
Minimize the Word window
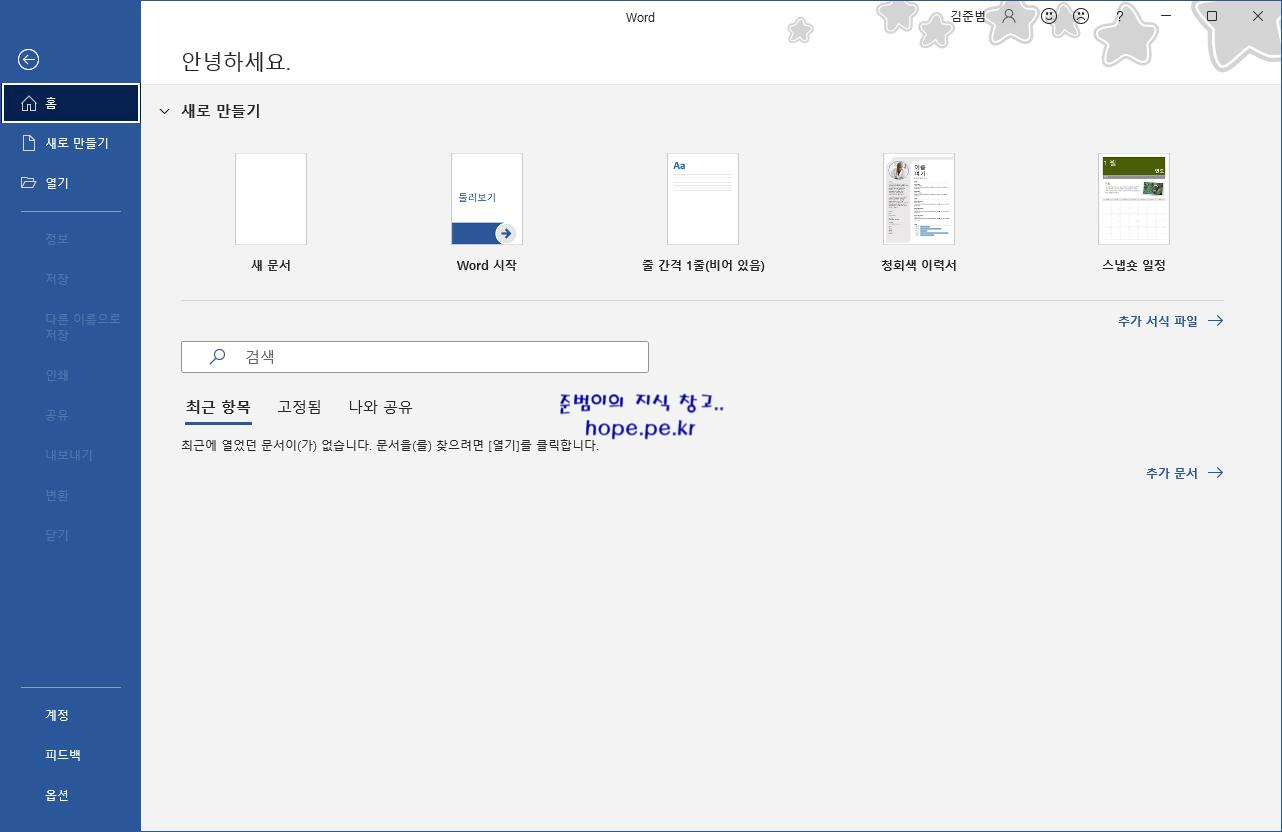1167,16
